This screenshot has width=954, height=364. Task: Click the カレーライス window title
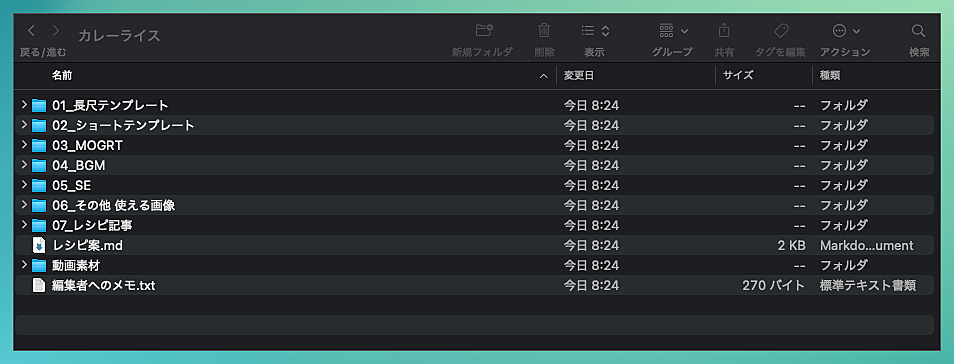[x=119, y=35]
